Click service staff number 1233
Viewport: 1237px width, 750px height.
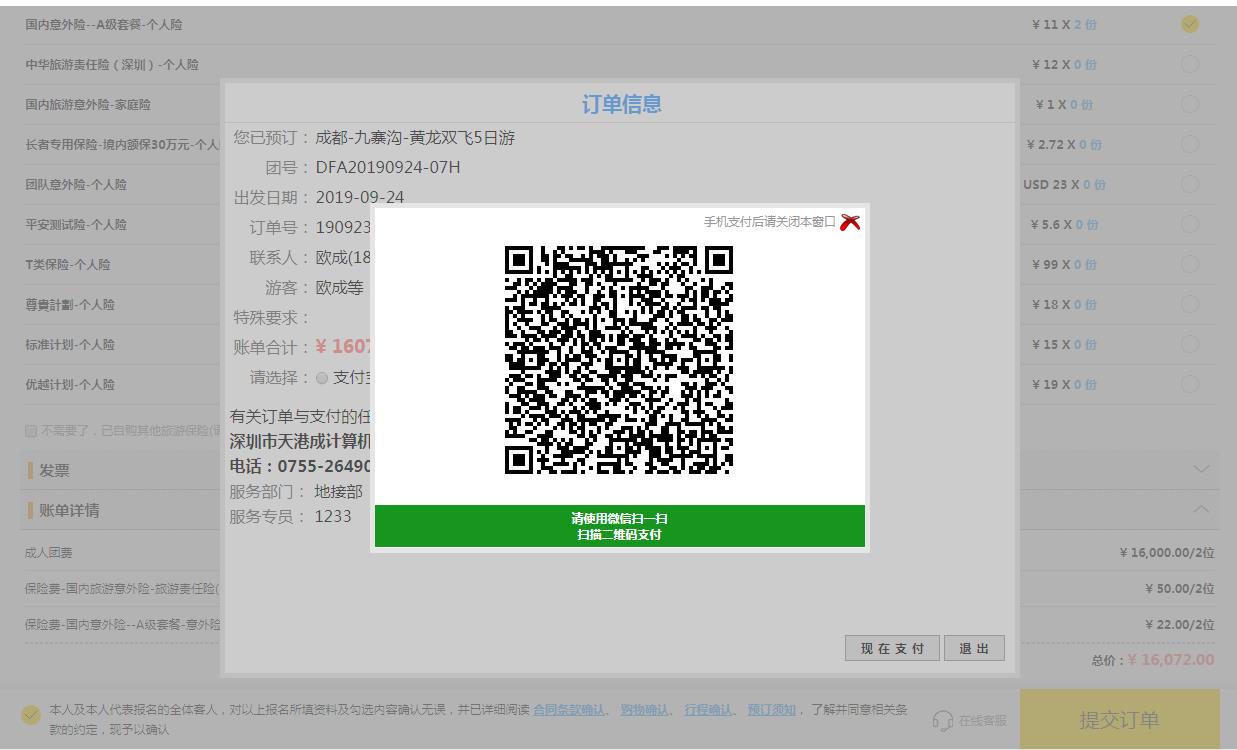(333, 517)
